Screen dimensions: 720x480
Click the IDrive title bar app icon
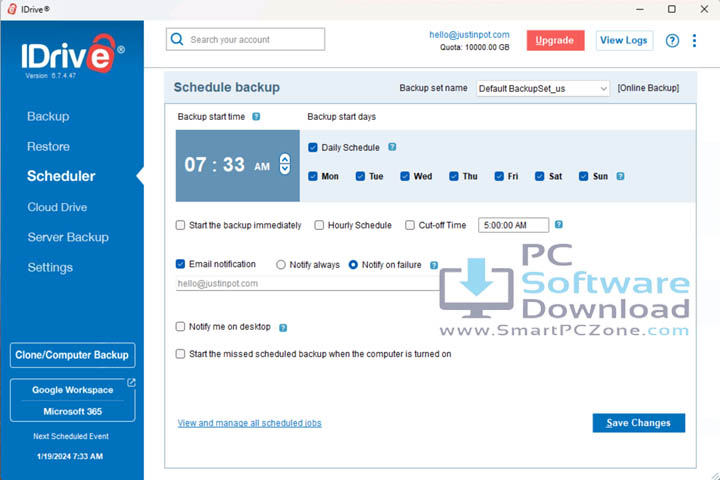coord(12,9)
